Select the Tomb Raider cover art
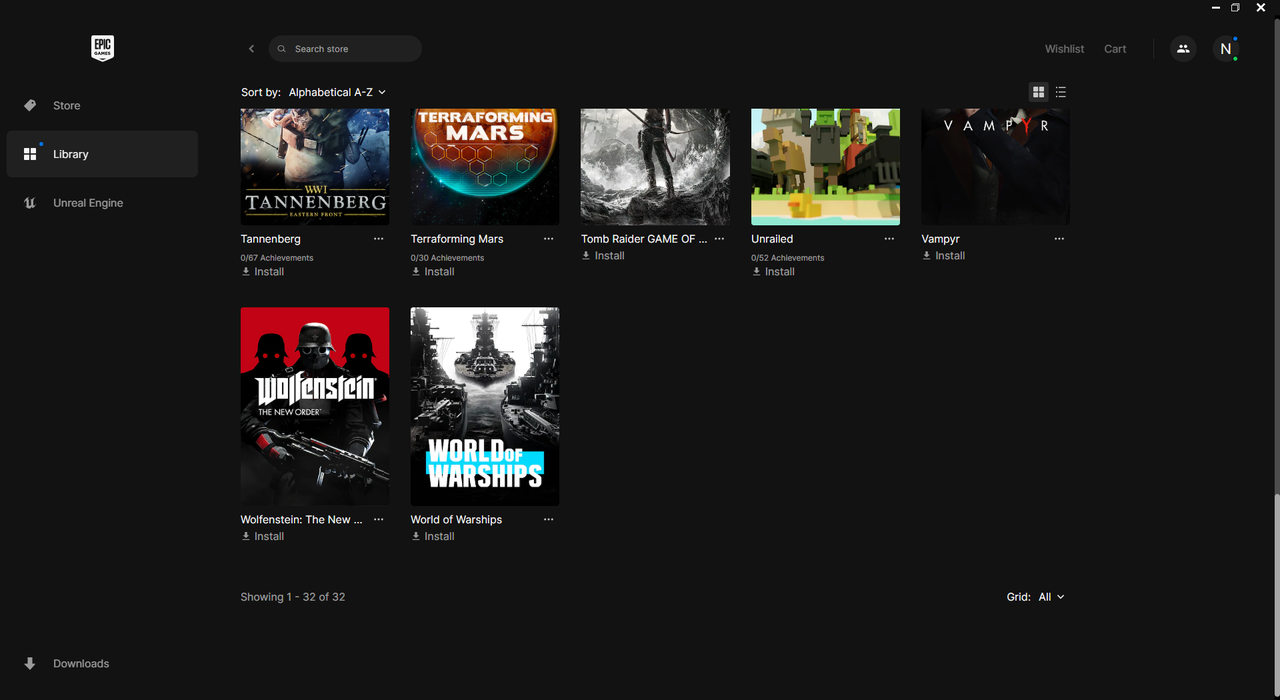Viewport: 1280px width, 700px height. click(655, 167)
